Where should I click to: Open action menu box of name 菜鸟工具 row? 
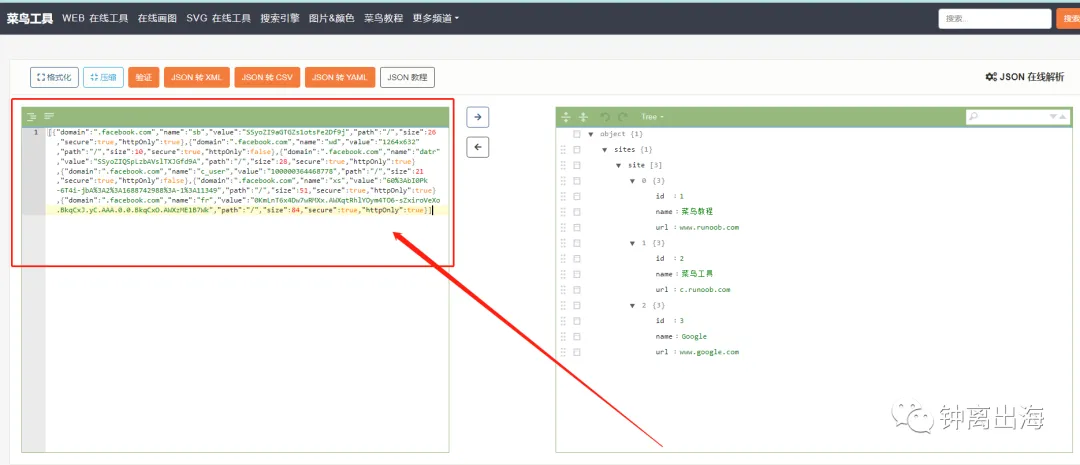(577, 273)
